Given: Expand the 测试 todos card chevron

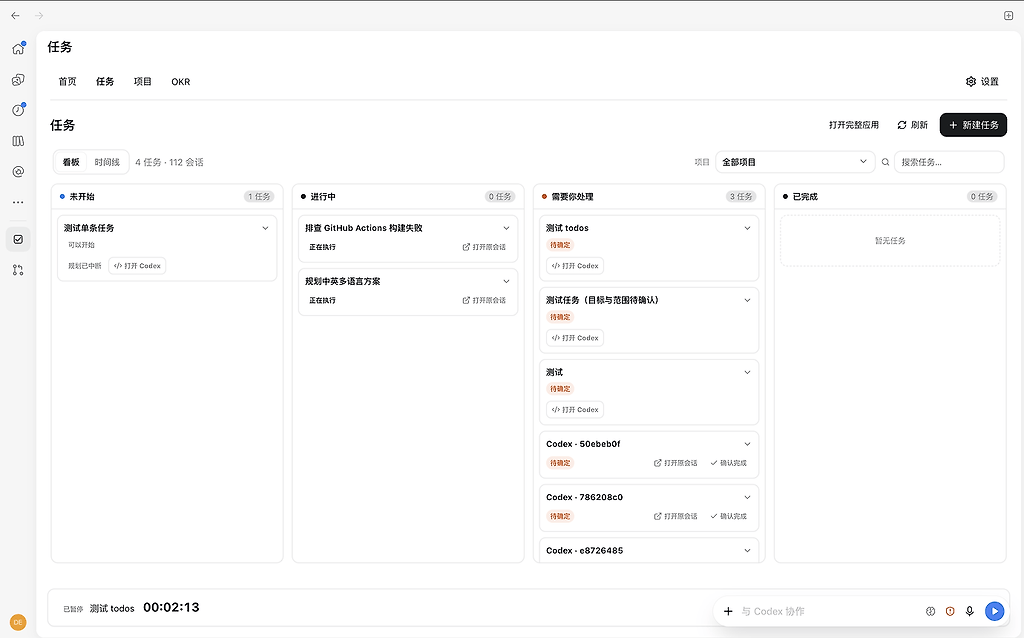Looking at the screenshot, I should coord(747,228).
